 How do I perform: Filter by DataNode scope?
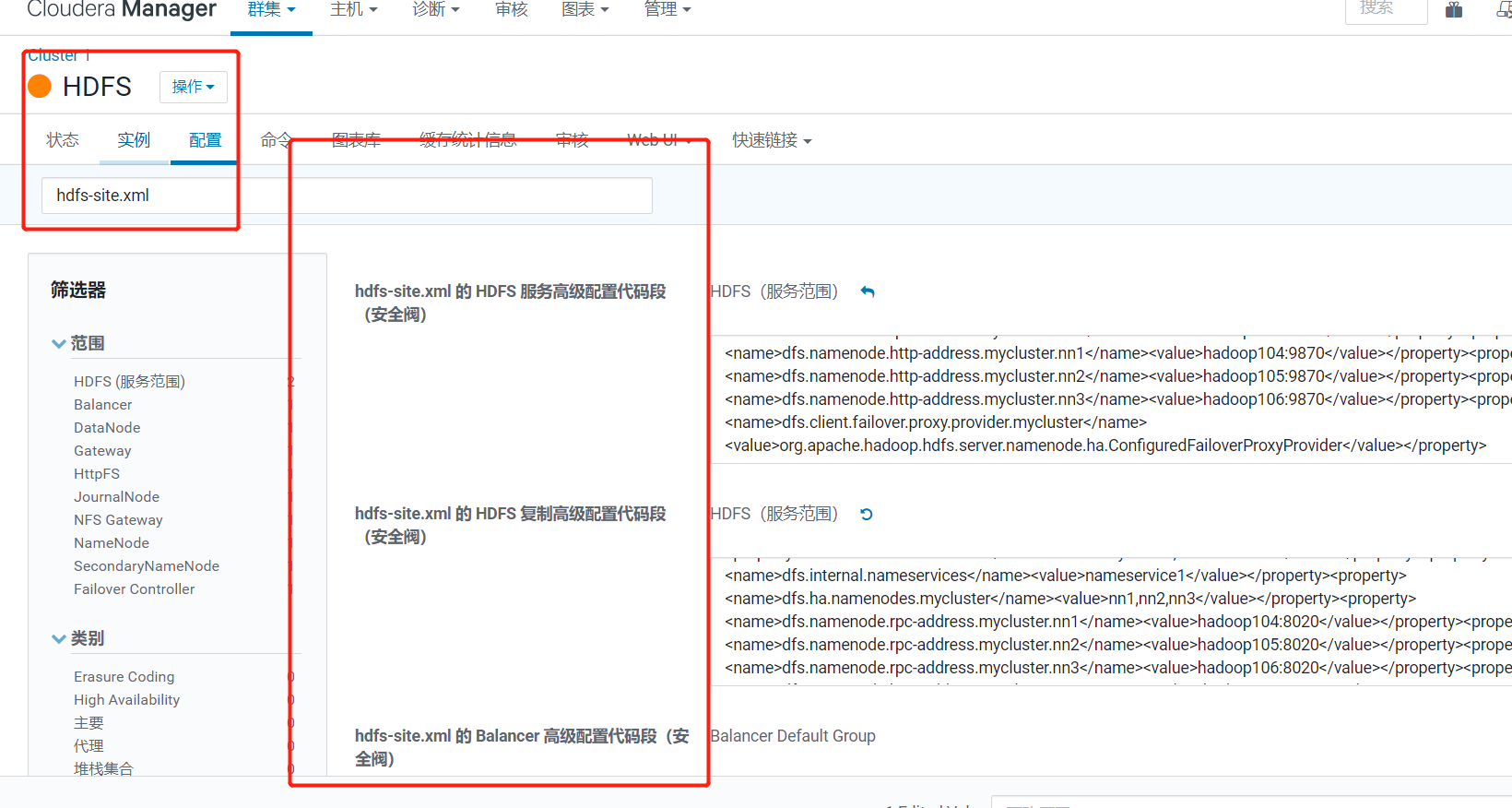[x=107, y=428]
